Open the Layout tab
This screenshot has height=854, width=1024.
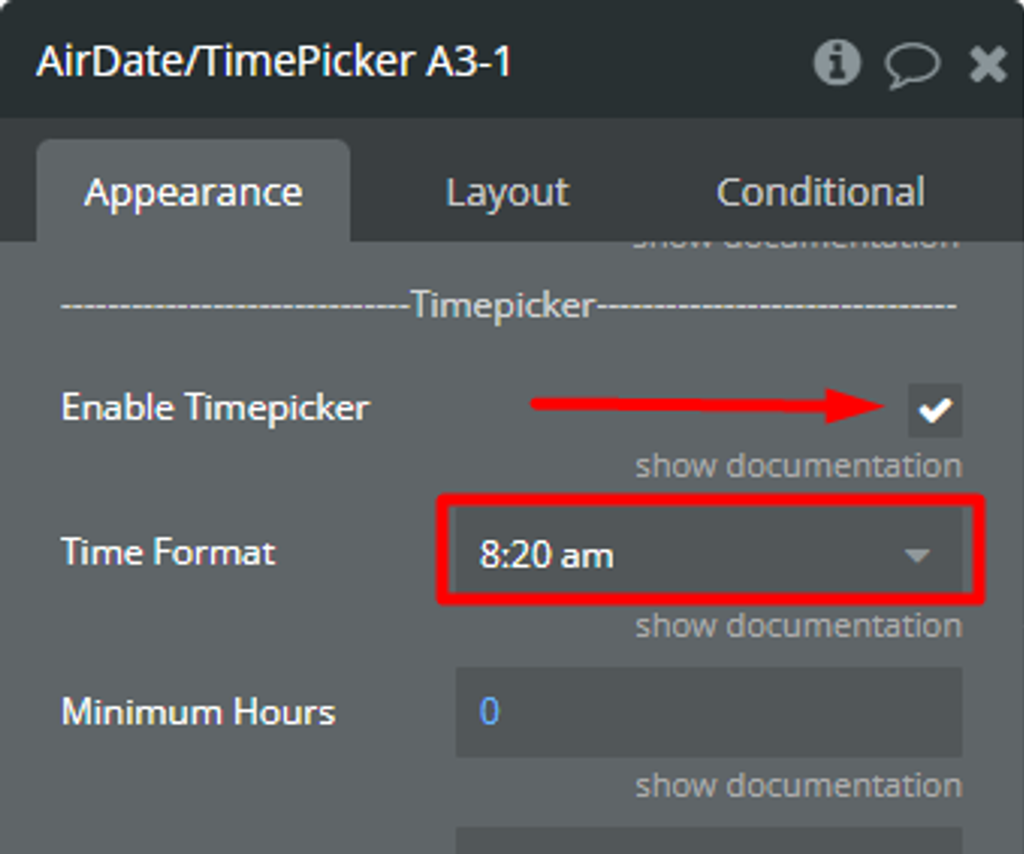pyautogui.click(x=507, y=192)
